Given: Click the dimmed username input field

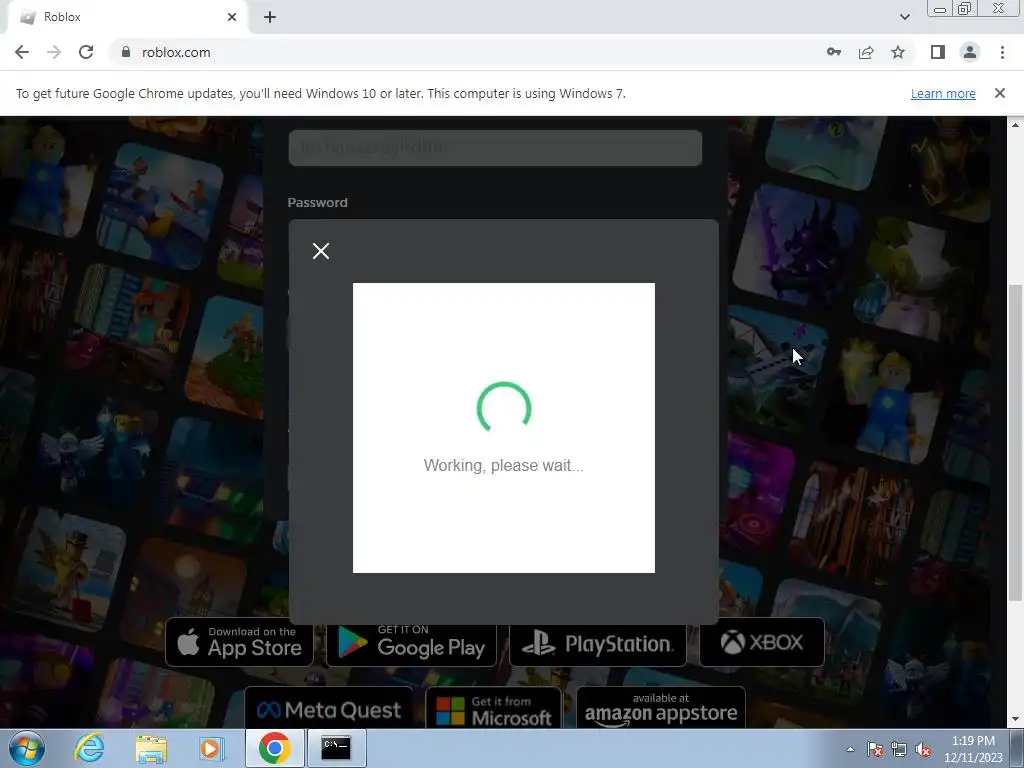Looking at the screenshot, I should (495, 148).
